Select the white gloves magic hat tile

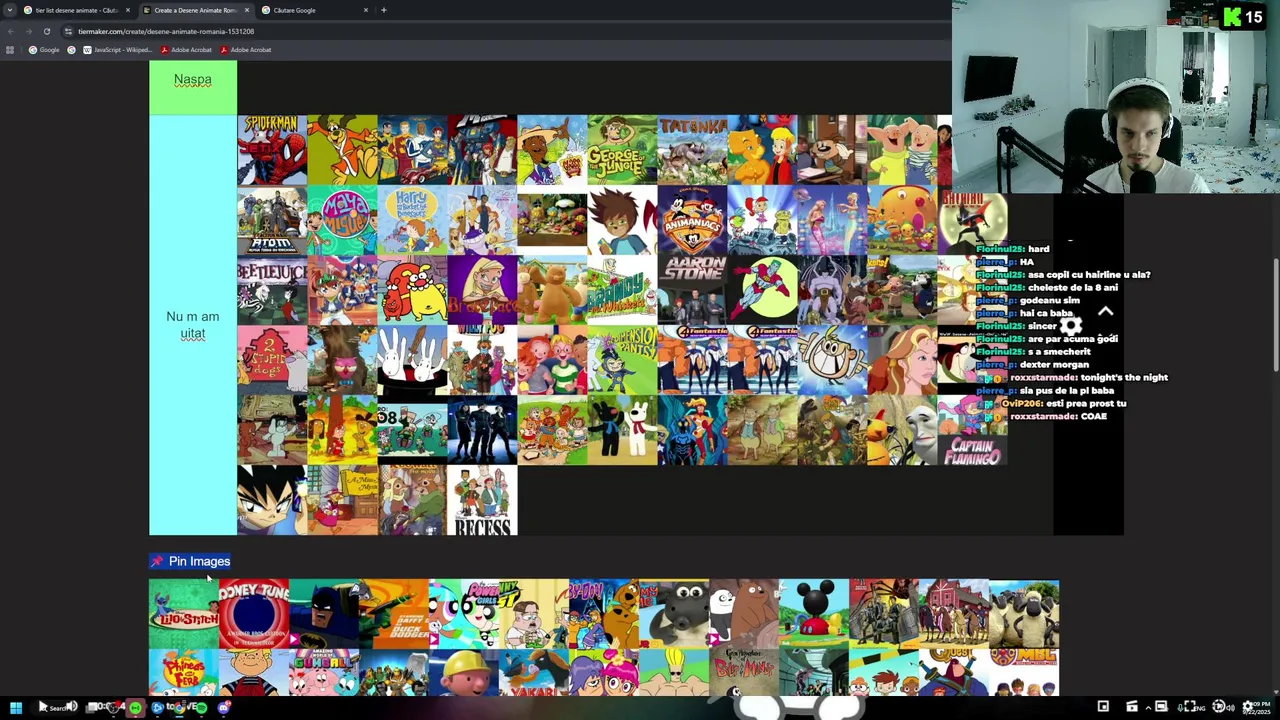click(412, 360)
